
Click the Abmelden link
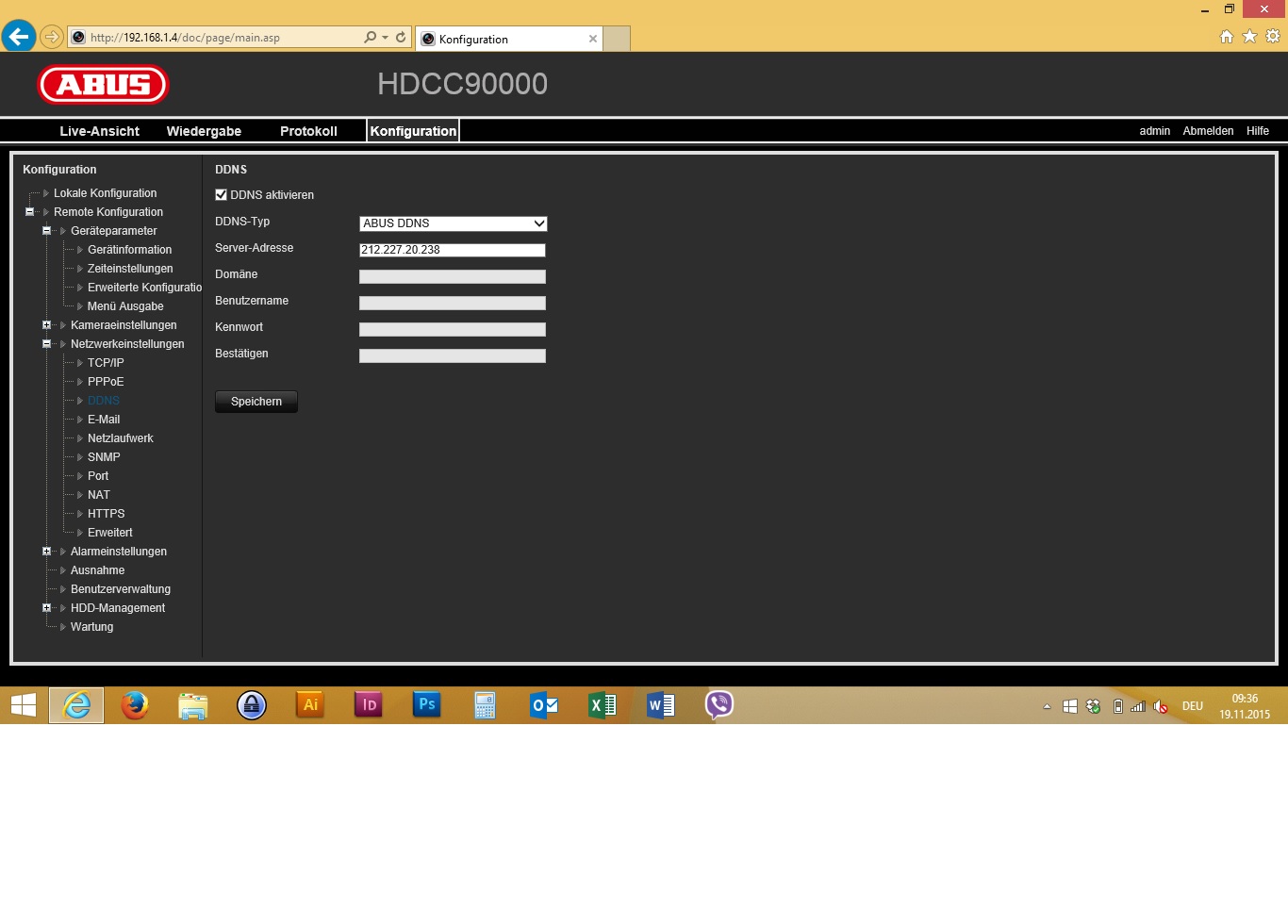click(x=1208, y=131)
